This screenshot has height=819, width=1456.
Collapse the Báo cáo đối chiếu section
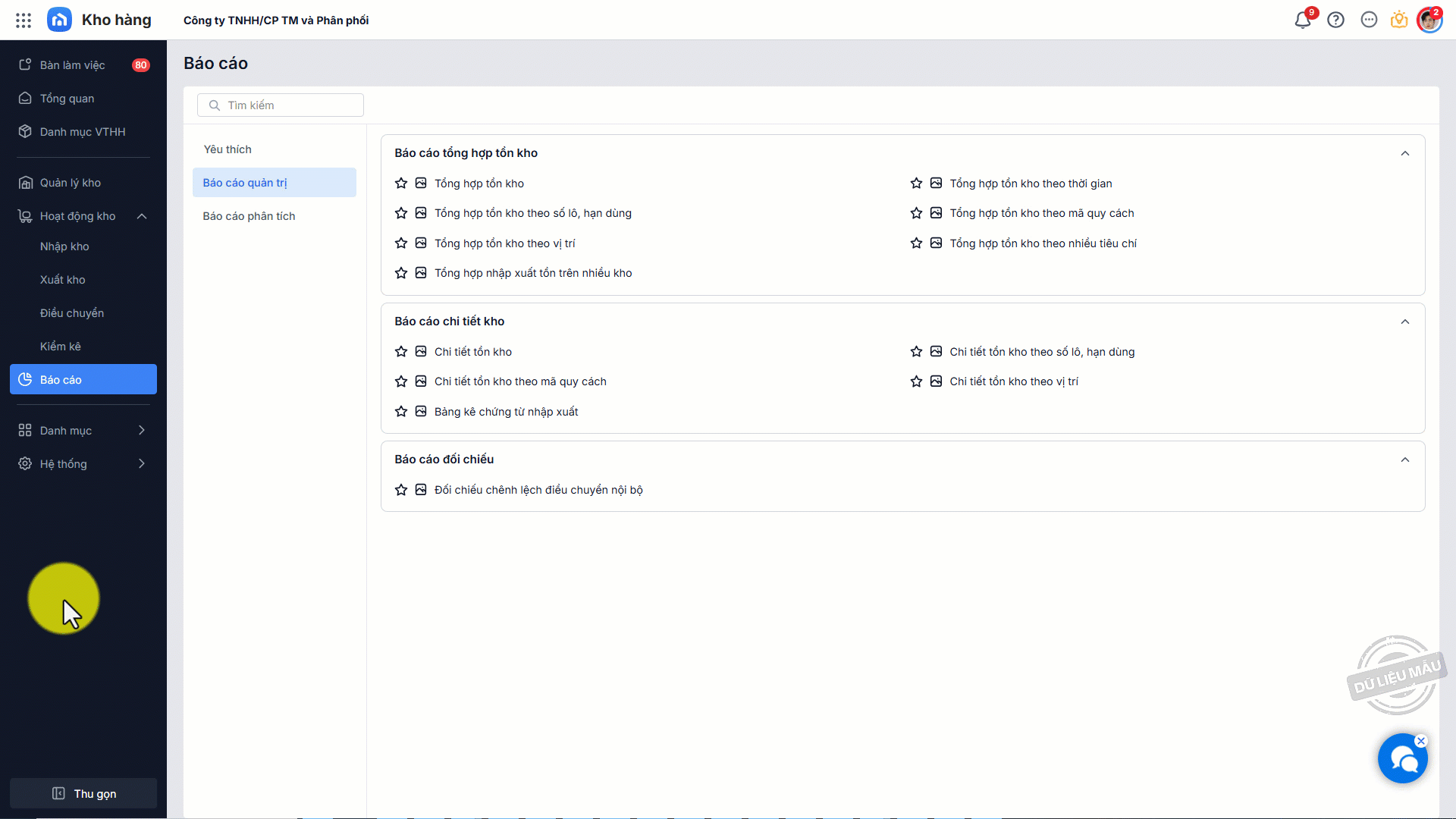click(x=1404, y=460)
